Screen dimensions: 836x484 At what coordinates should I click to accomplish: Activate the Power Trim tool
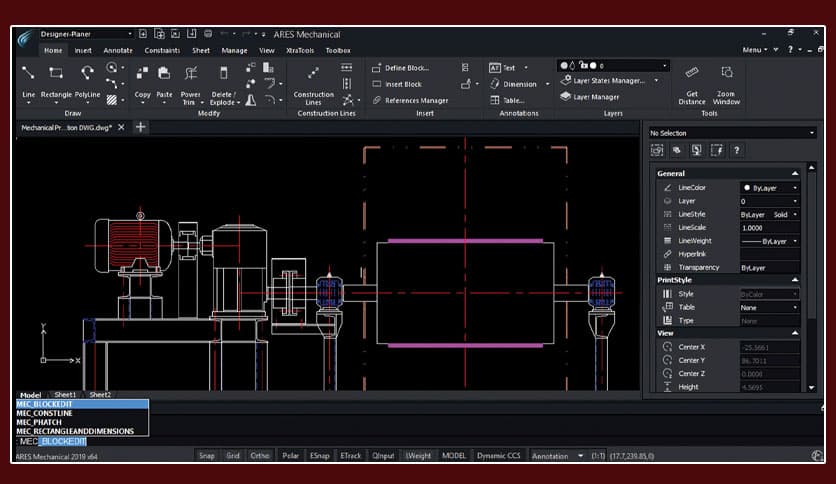[191, 72]
